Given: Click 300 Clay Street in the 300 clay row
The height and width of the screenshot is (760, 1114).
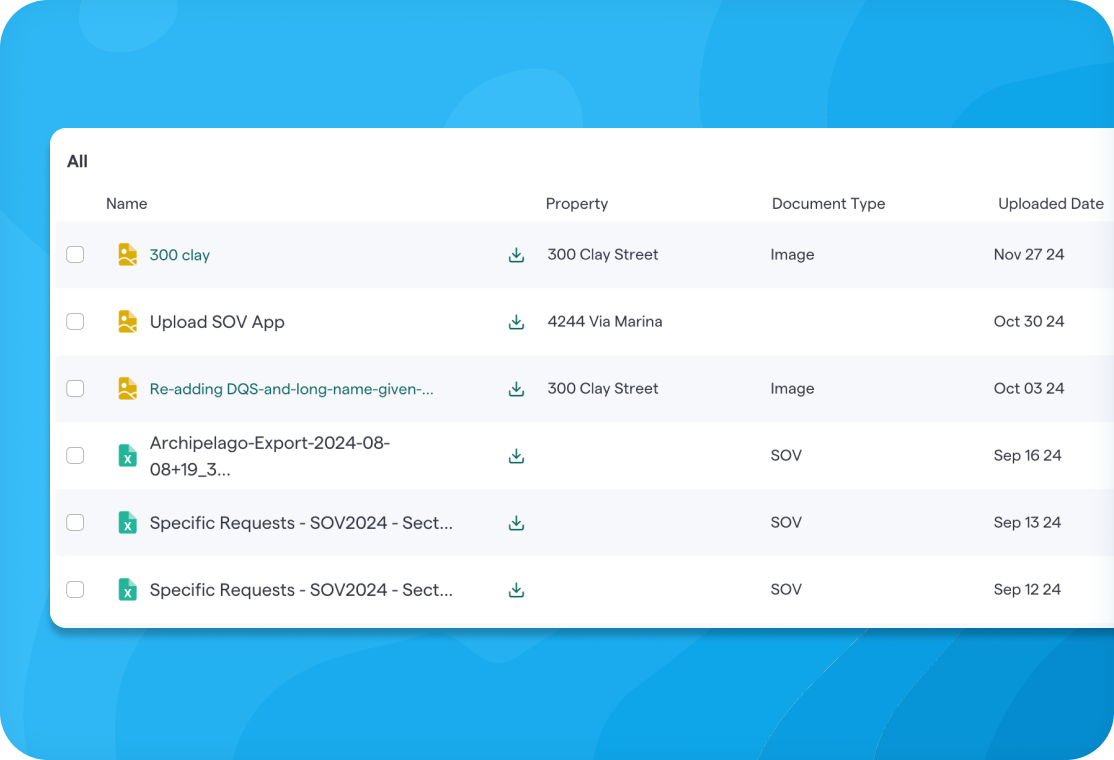Looking at the screenshot, I should [x=602, y=254].
